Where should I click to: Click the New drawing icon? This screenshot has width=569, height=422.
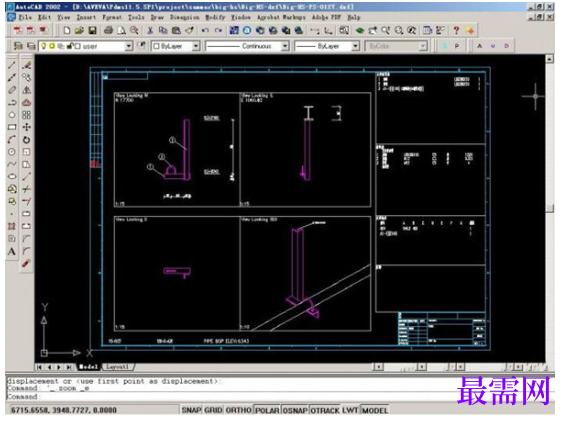(x=66, y=30)
